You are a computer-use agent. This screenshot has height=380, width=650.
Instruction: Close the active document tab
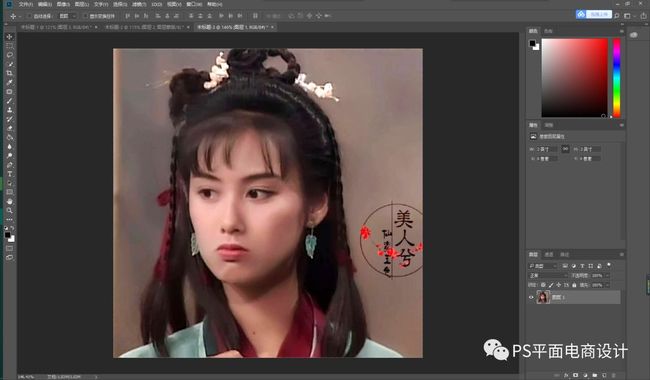click(x=273, y=27)
